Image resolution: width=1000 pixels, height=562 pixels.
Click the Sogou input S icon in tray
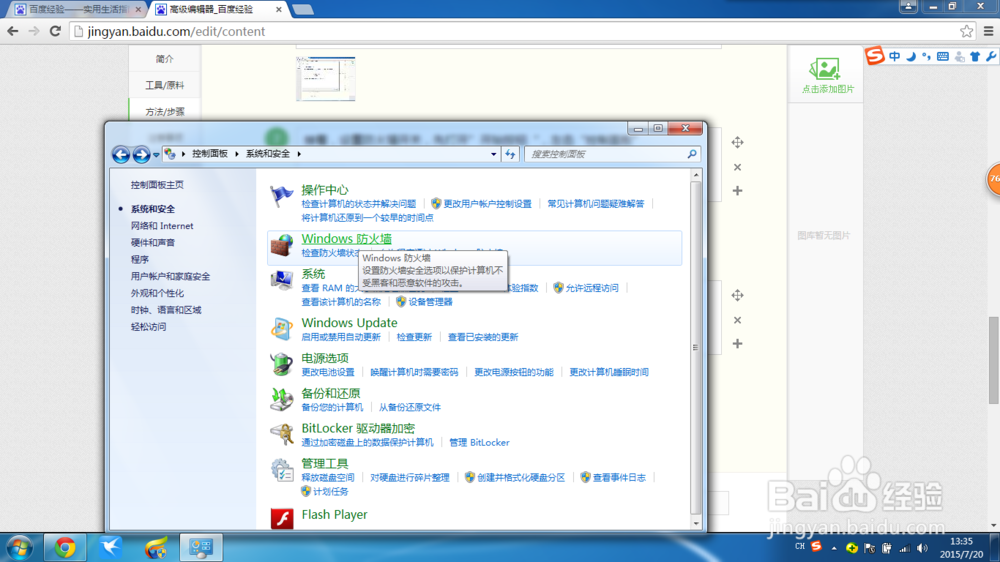[816, 547]
